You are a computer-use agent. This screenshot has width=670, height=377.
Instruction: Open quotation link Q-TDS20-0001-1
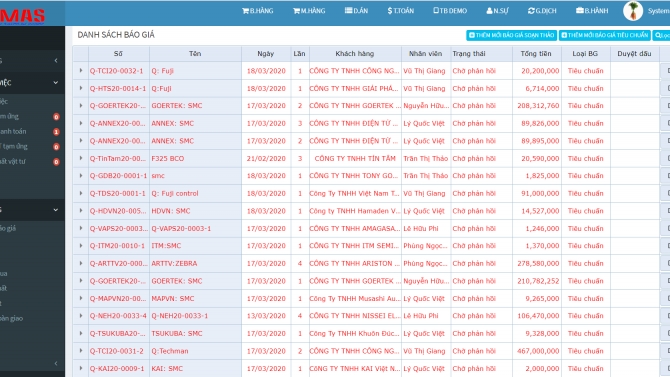click(x=118, y=193)
